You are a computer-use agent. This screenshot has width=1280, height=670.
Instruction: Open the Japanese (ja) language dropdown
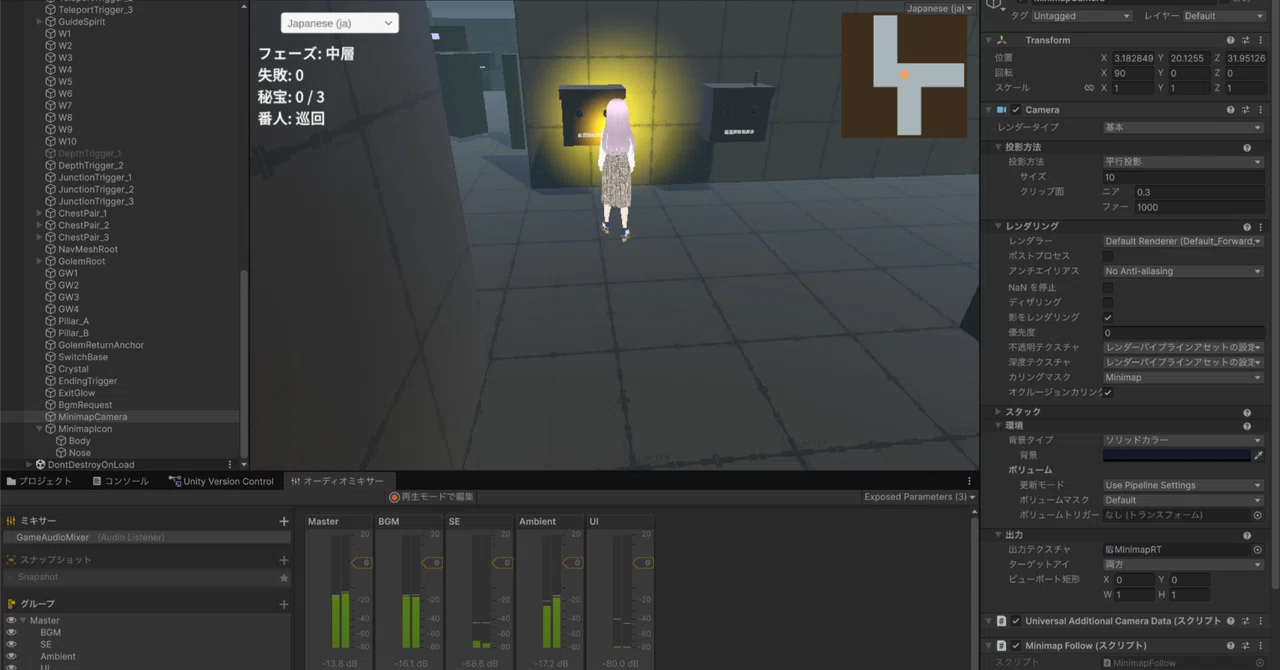[339, 23]
